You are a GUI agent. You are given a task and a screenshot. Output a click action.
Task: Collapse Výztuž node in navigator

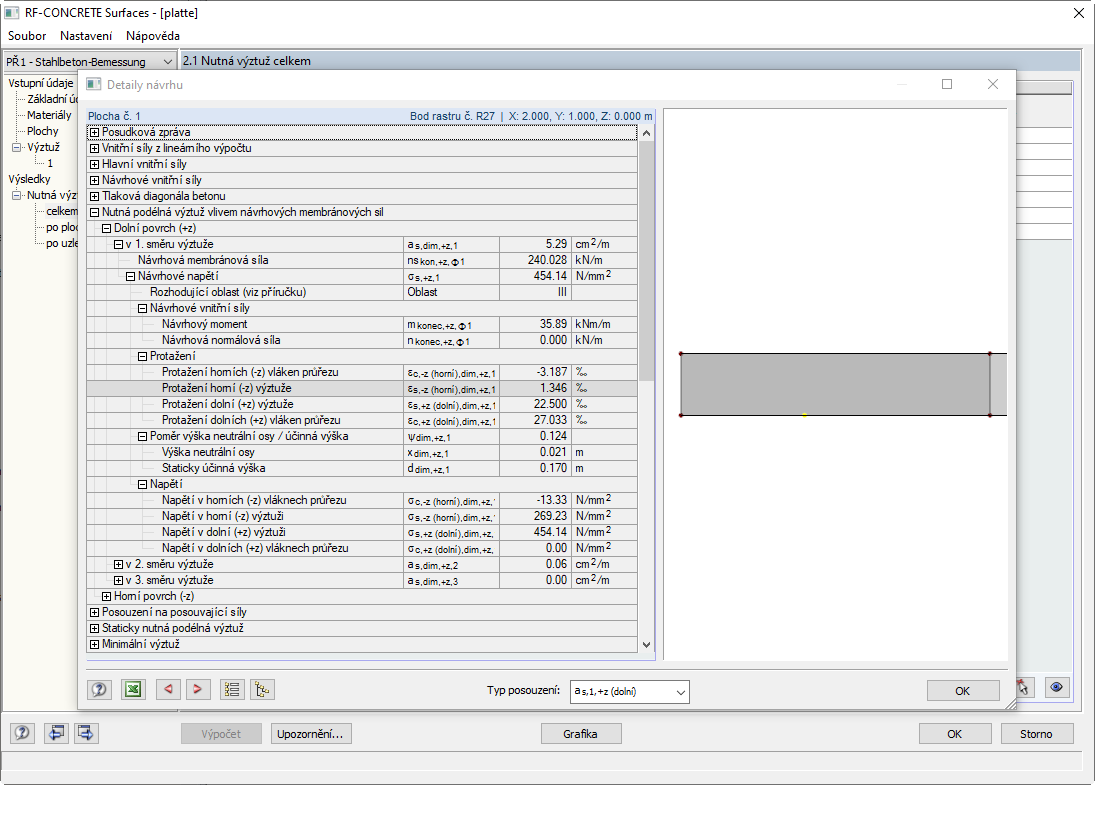(17, 147)
